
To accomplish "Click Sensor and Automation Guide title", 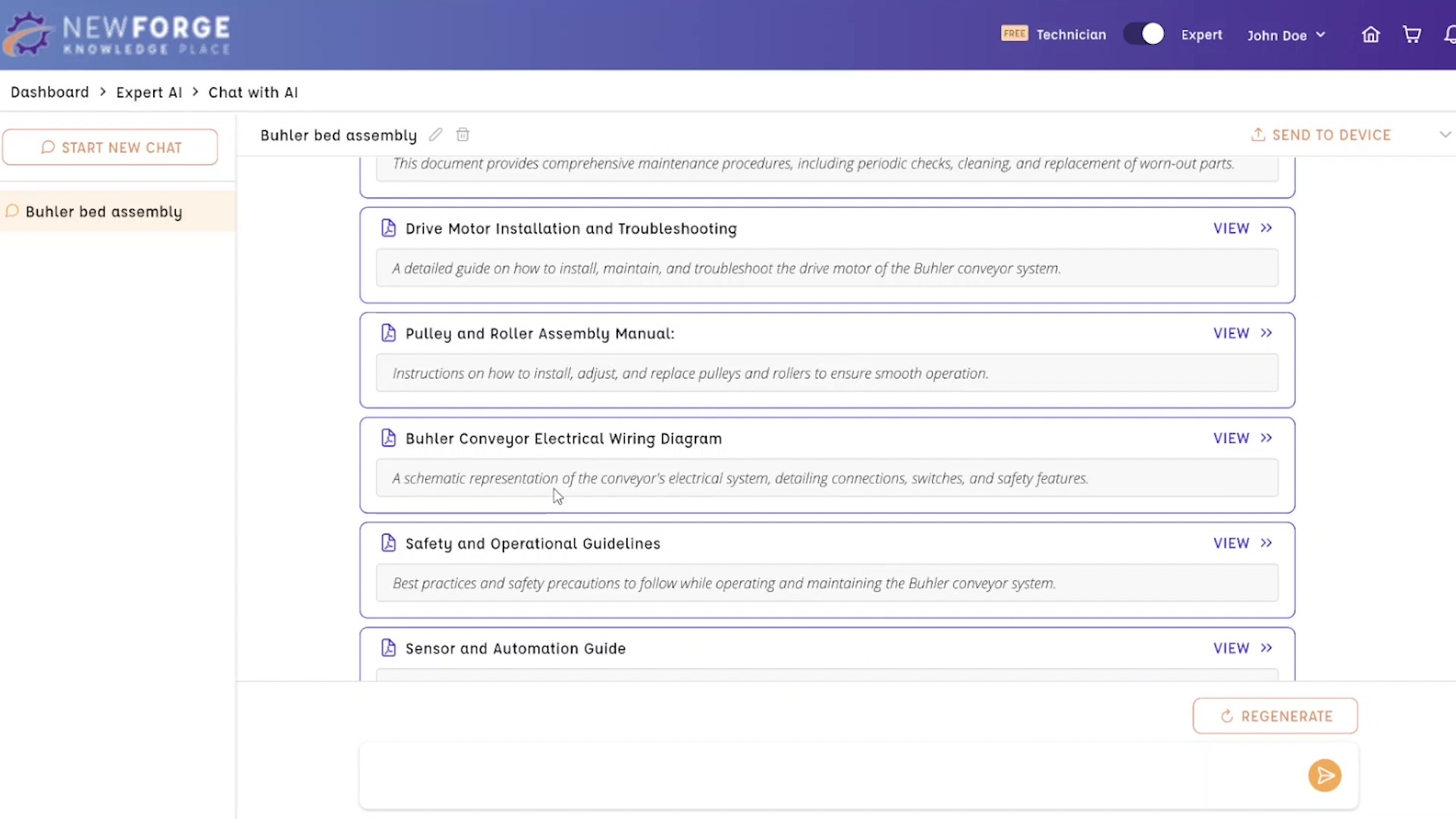I will point(516,649).
